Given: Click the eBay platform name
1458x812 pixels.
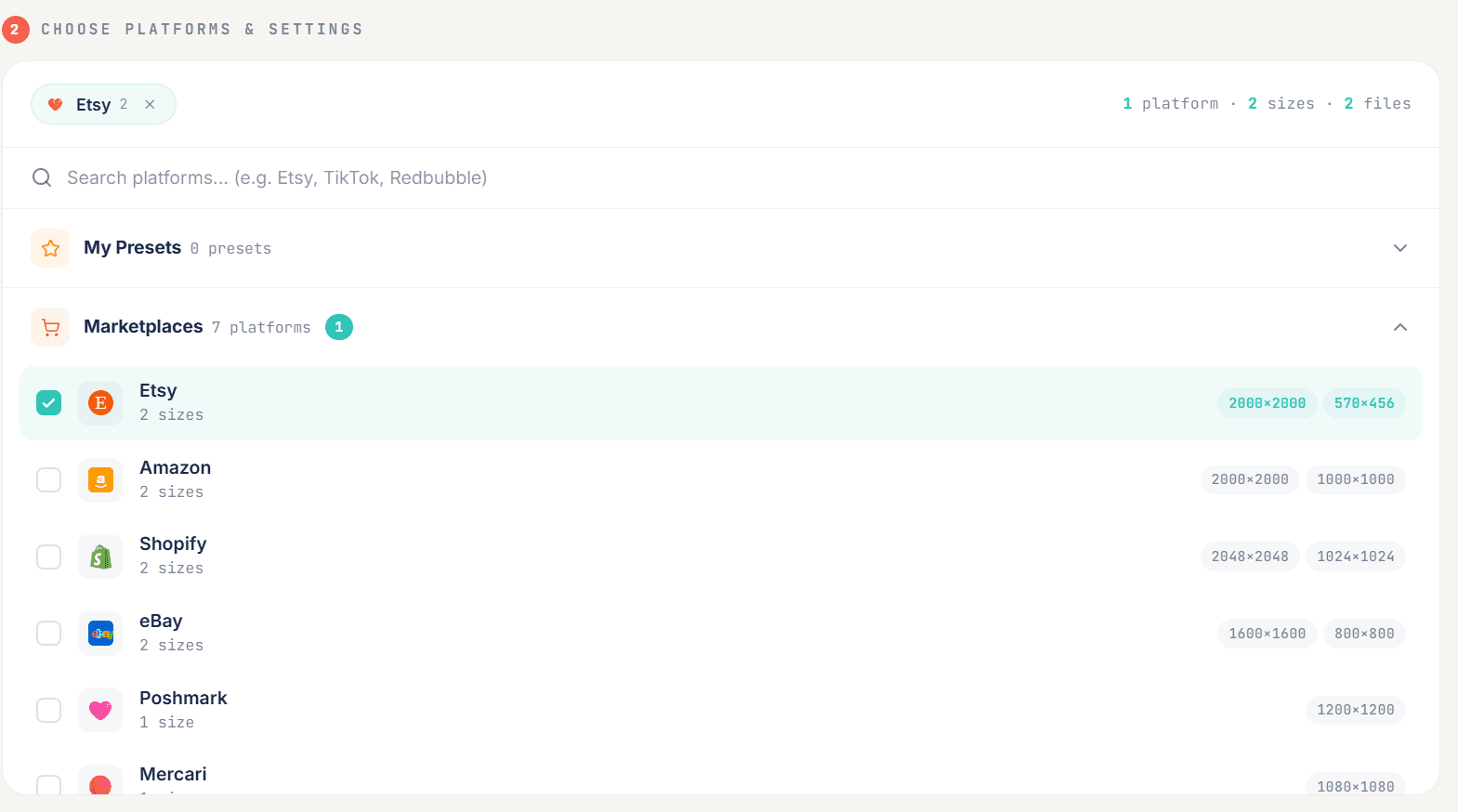Looking at the screenshot, I should coord(161,621).
